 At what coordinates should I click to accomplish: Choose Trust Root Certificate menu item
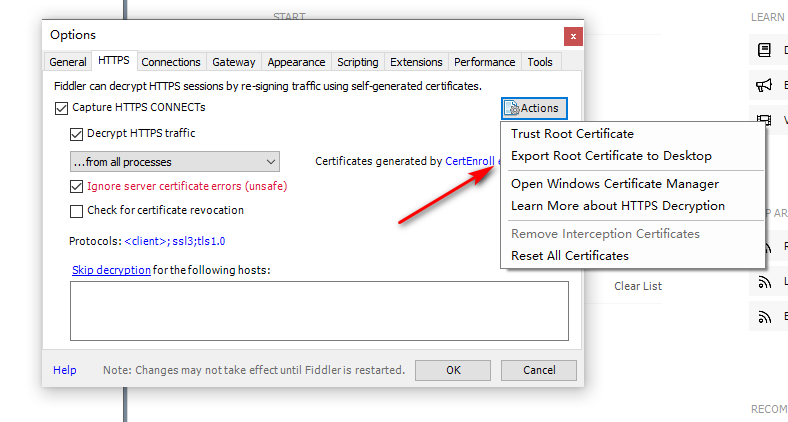click(633, 134)
